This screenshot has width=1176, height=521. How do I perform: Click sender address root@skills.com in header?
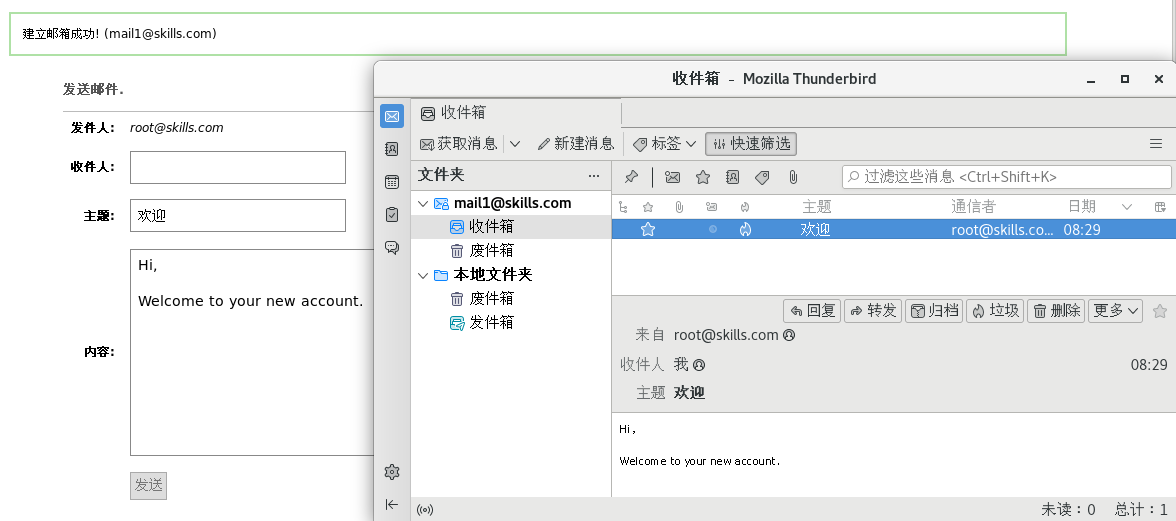[726, 335]
